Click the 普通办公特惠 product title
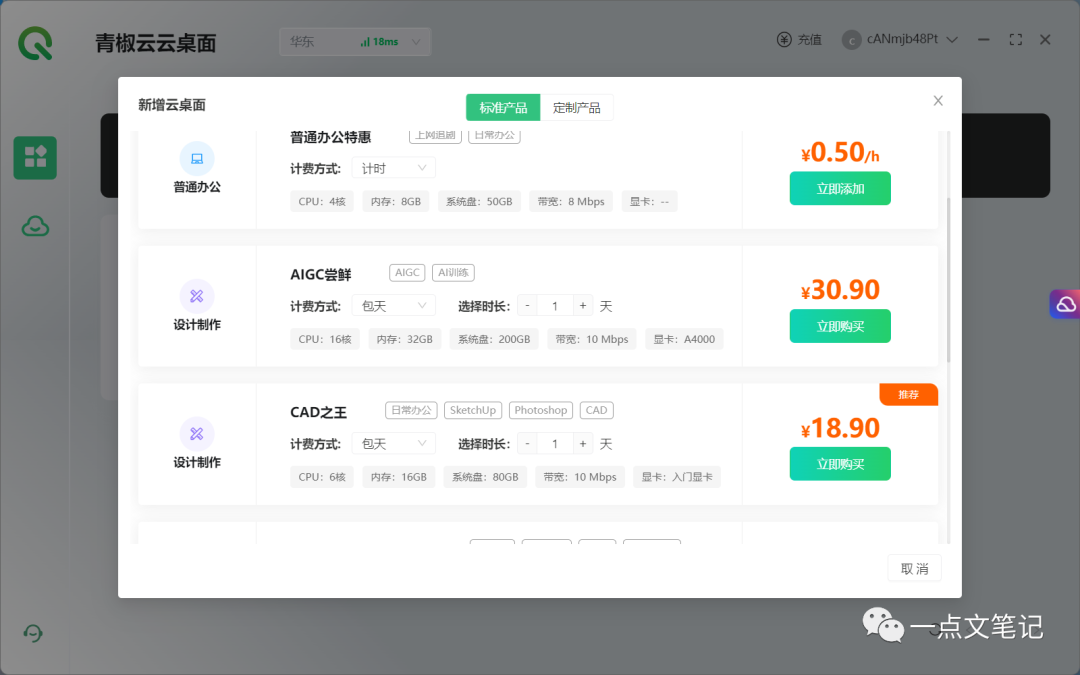Screen dimensions: 1080x675 point(331,137)
